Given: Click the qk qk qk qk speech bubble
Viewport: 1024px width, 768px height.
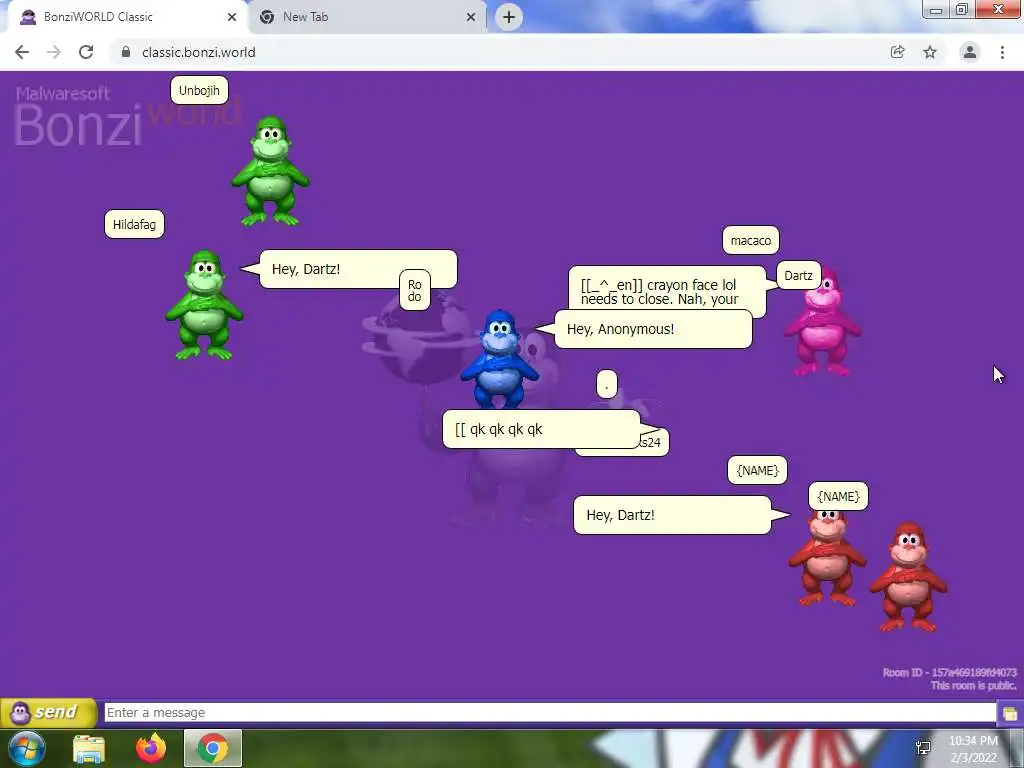Looking at the screenshot, I should tap(541, 429).
